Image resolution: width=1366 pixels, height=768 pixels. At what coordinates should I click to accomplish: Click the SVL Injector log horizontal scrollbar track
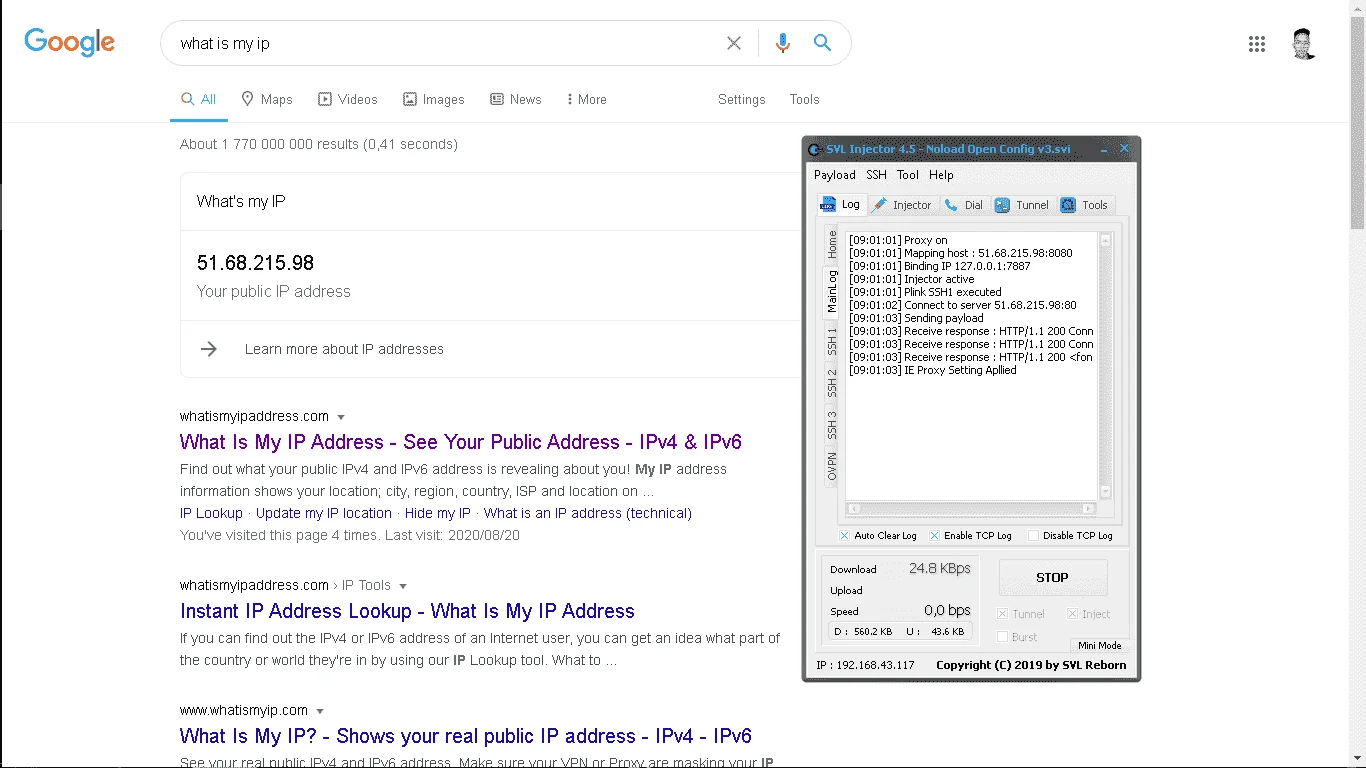coord(972,508)
